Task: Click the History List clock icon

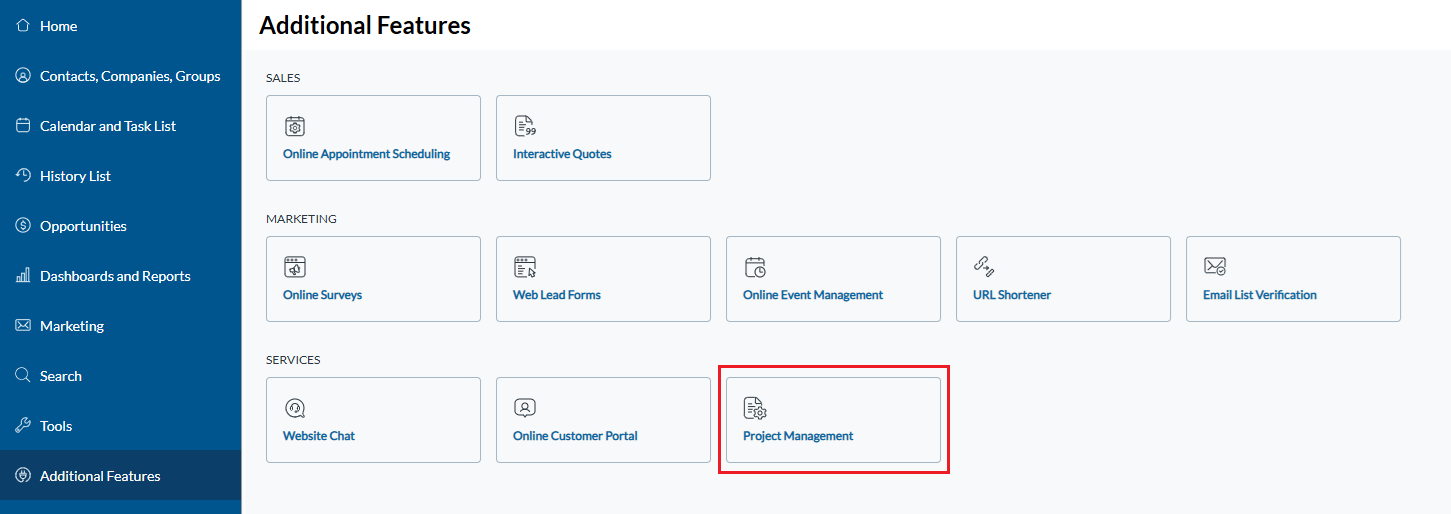Action: 23,176
